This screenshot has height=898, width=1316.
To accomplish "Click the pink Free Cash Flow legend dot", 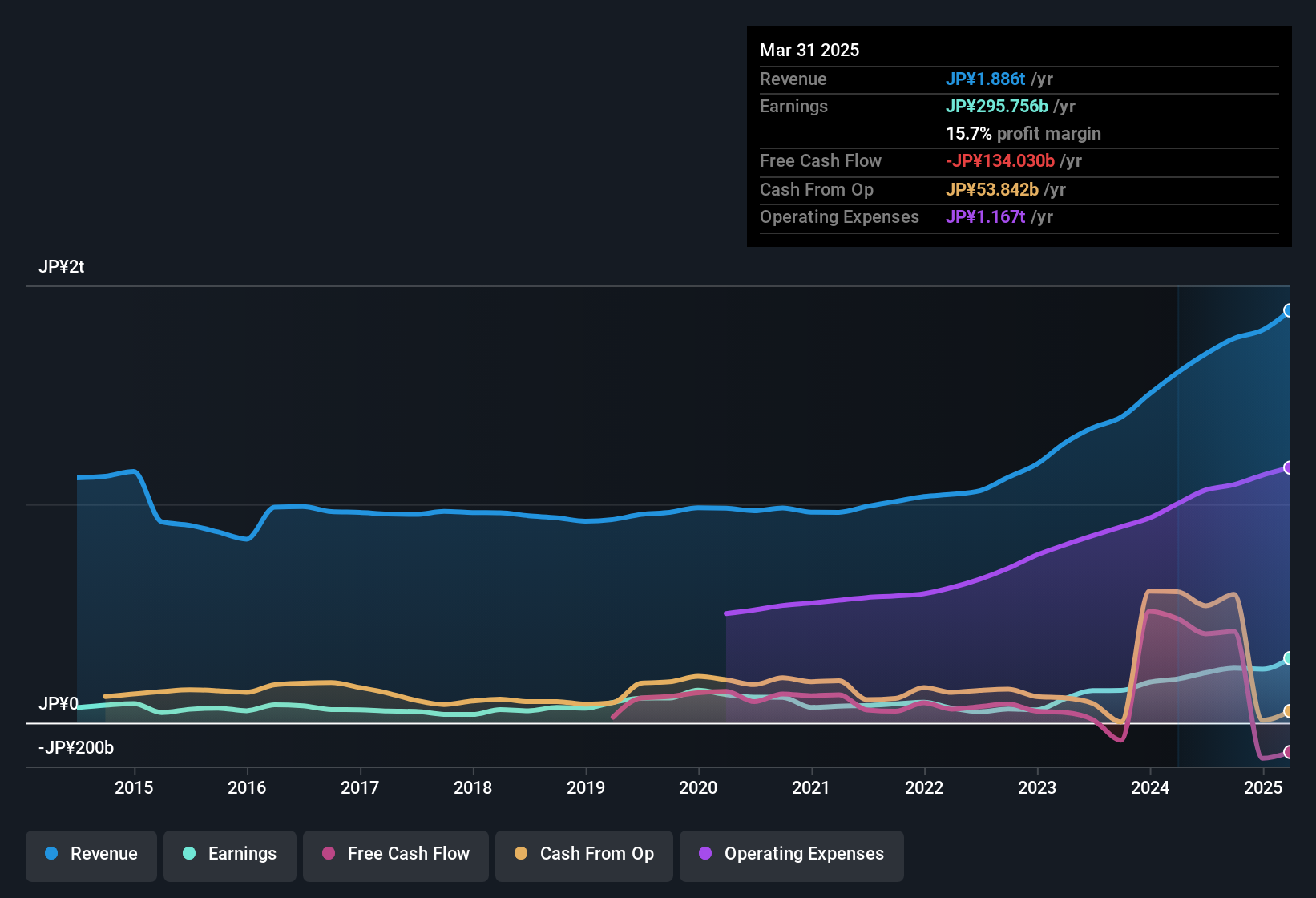I will (329, 854).
